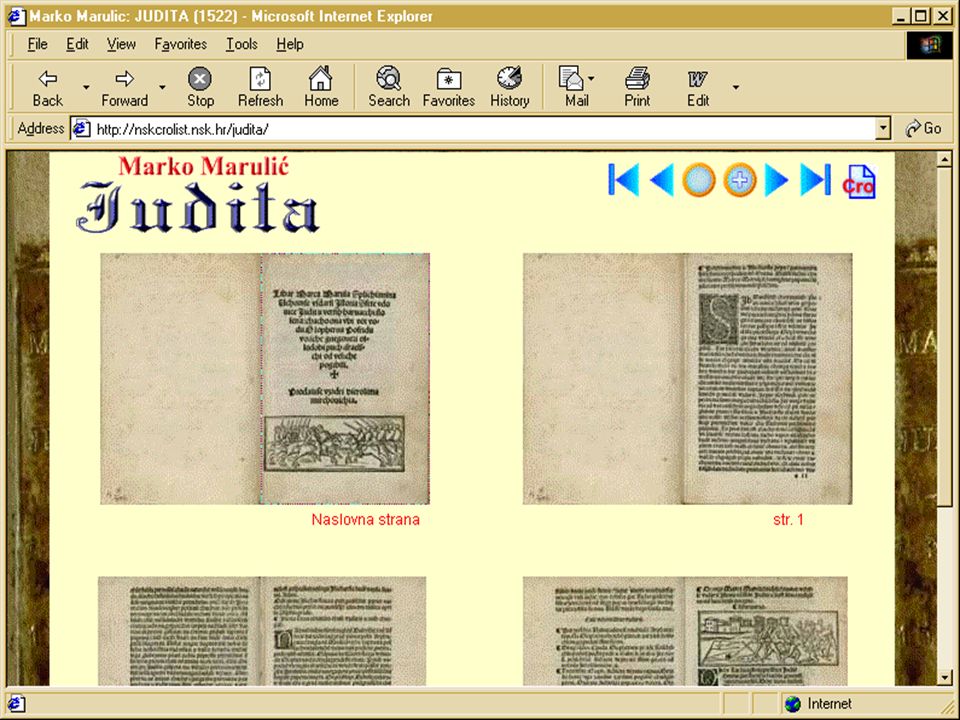
Task: Switch language with the Cro document icon
Action: (x=859, y=181)
